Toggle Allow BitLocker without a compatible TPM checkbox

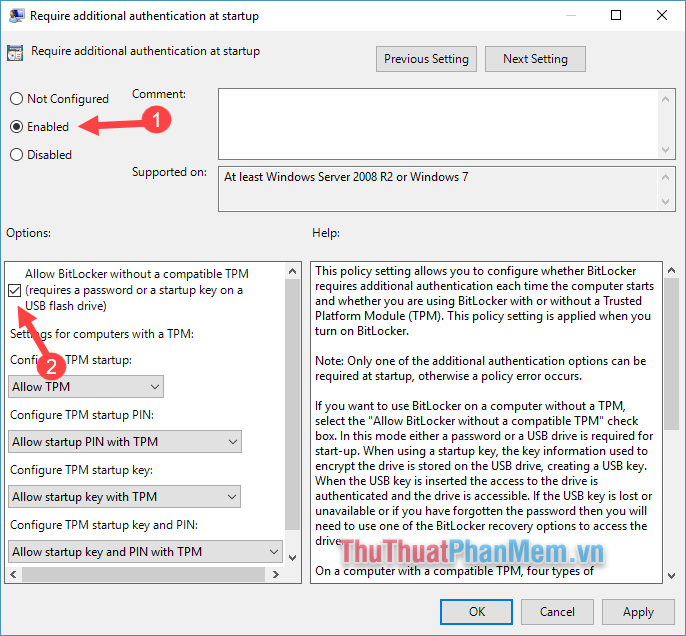click(x=14, y=290)
